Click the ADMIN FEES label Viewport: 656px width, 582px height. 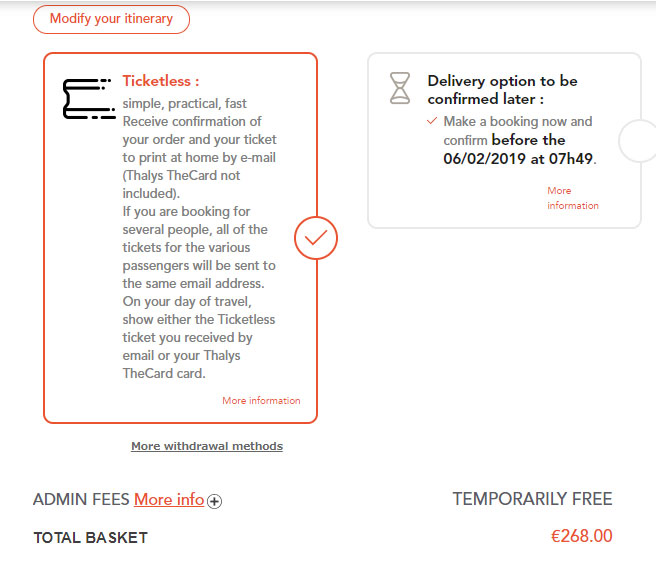(82, 500)
